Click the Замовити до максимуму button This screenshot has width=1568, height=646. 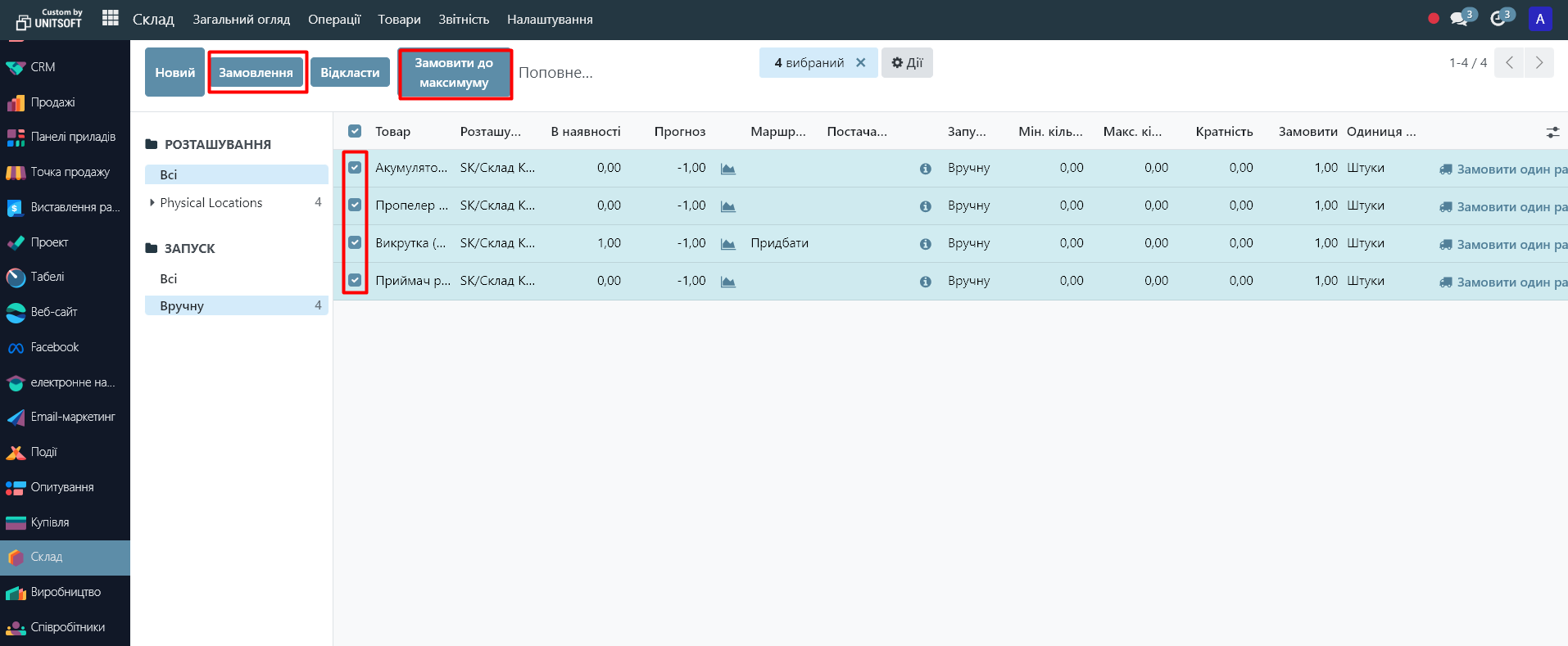455,73
